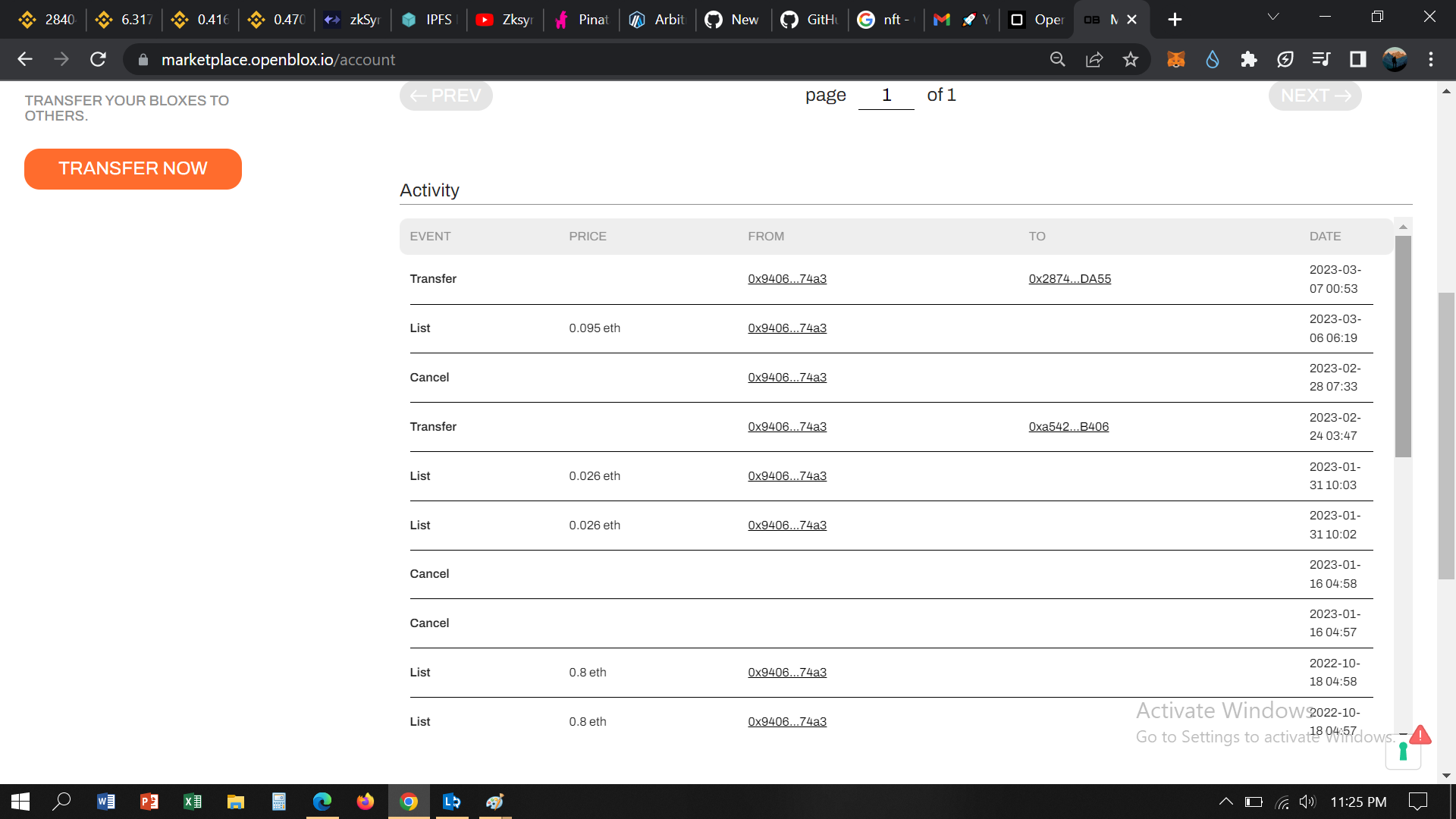
Task: Open the media playlist extension icon
Action: [x=1321, y=59]
